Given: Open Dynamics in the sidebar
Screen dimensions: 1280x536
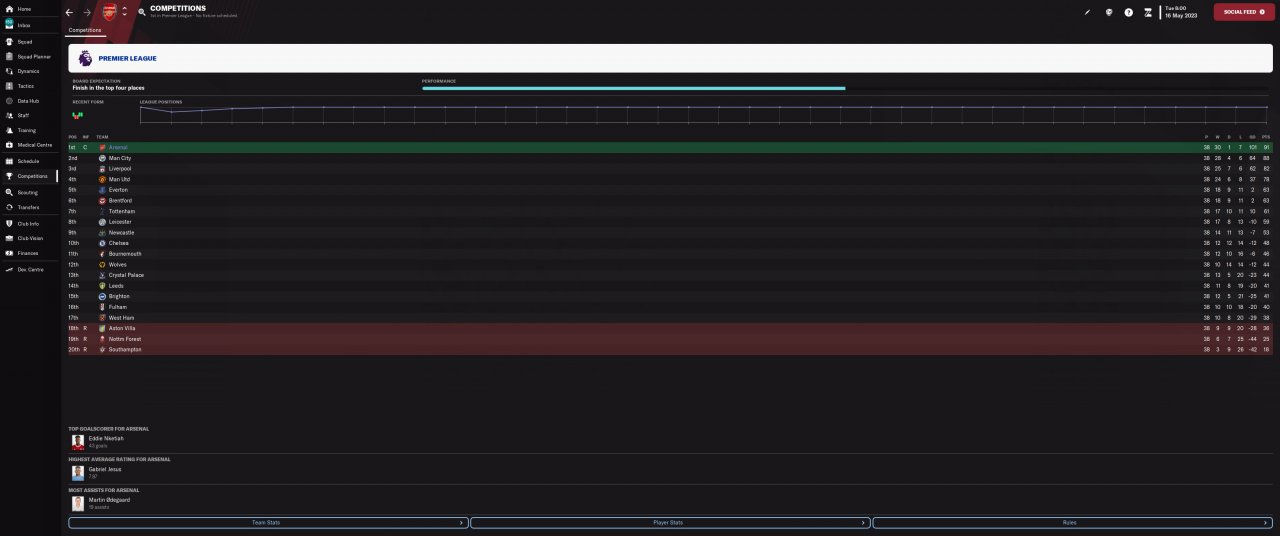Looking at the screenshot, I should (28, 71).
